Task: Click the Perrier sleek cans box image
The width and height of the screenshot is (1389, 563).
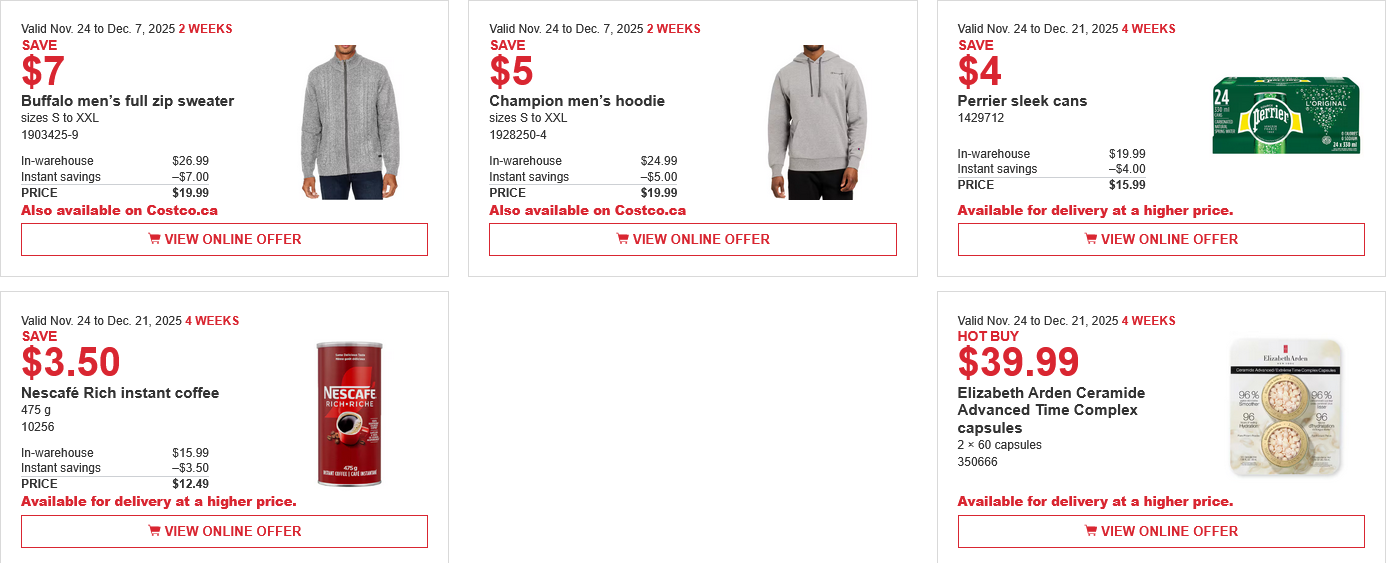Action: (x=1285, y=115)
